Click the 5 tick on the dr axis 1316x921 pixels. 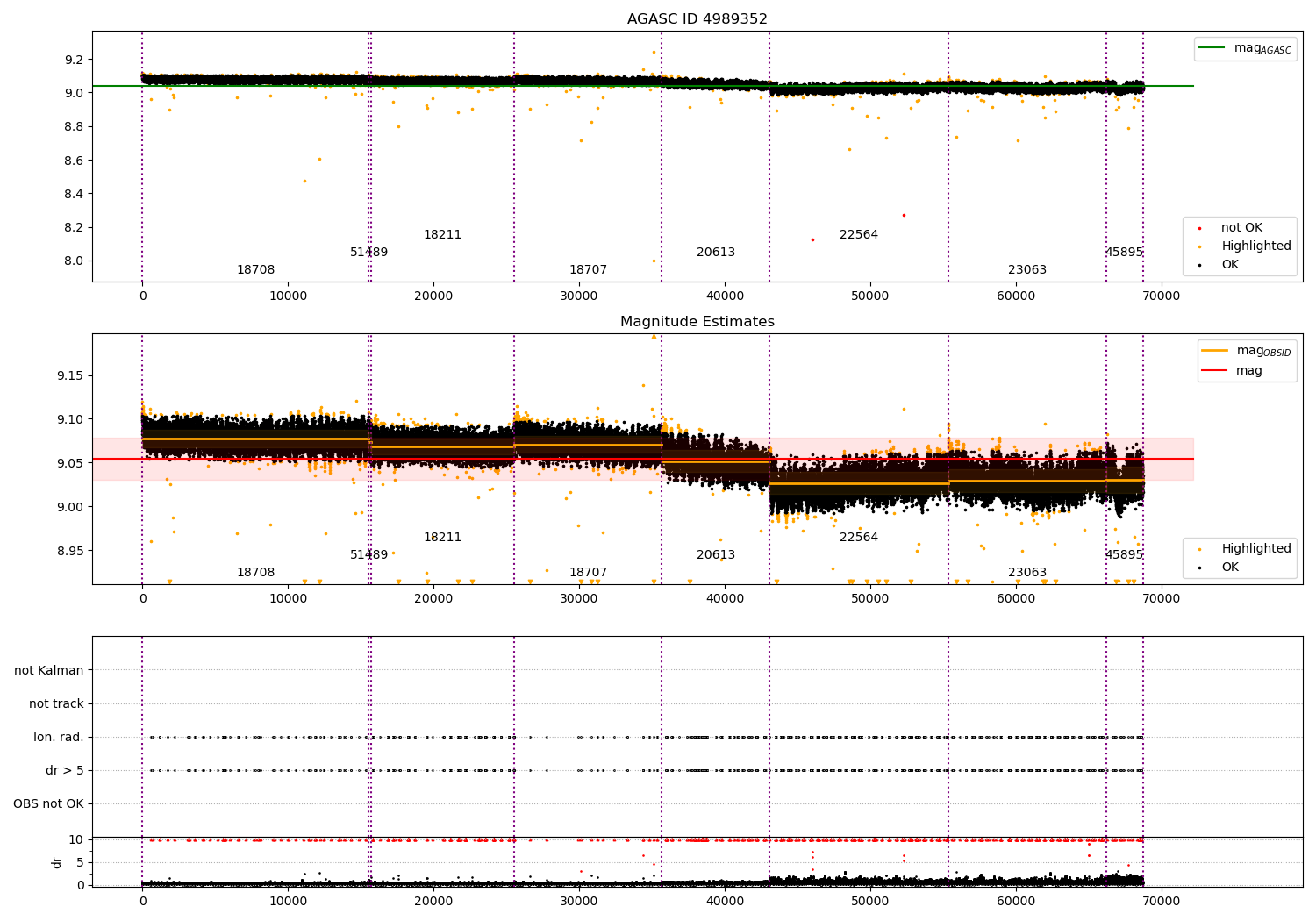coord(80,863)
